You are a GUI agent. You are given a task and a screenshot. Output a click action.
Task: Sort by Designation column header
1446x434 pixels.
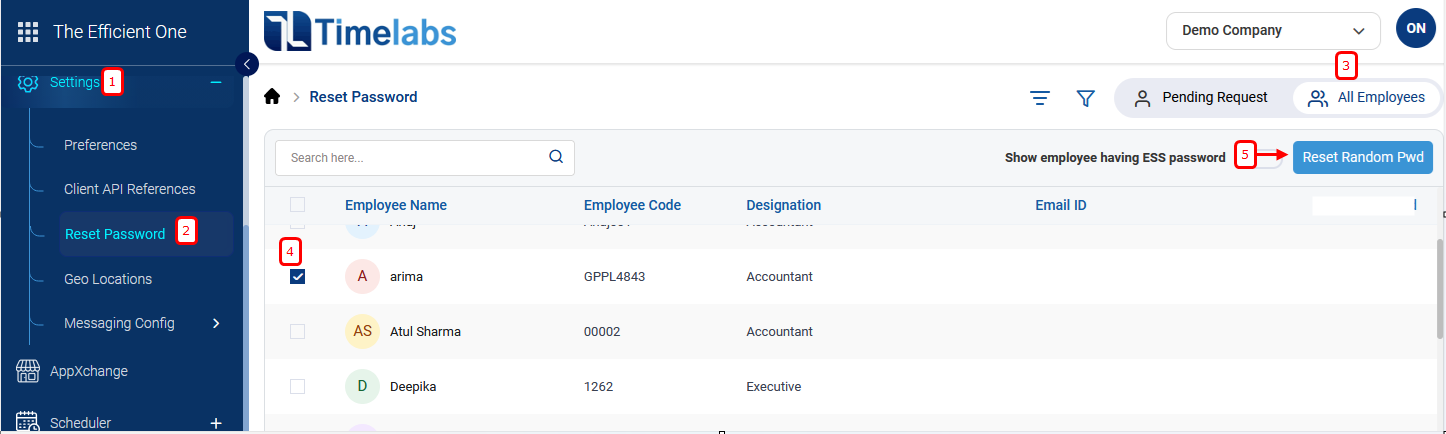pos(784,205)
